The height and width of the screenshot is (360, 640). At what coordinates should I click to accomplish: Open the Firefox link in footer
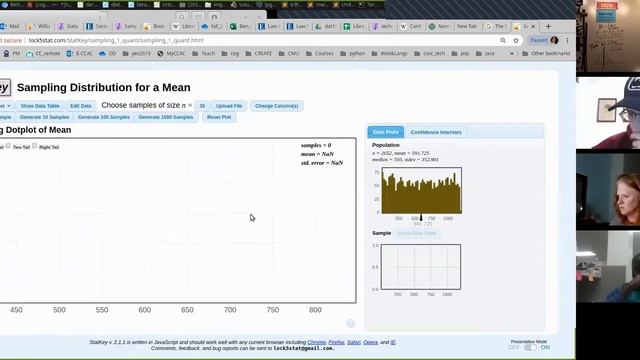coord(336,342)
